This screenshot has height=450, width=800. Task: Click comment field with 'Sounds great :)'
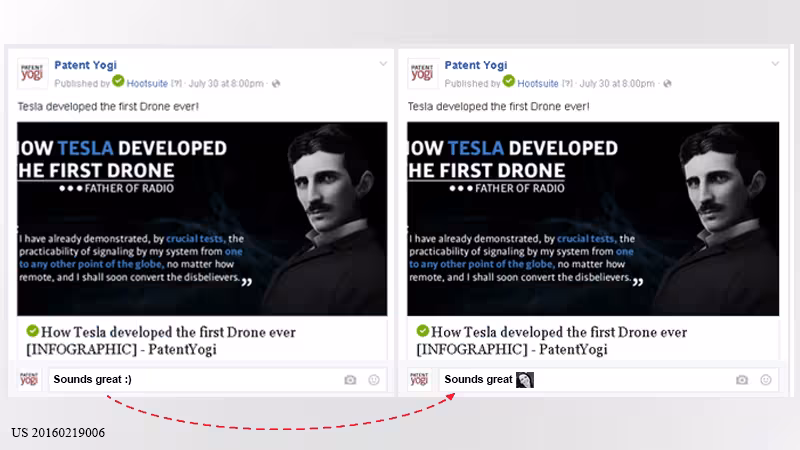pos(218,380)
